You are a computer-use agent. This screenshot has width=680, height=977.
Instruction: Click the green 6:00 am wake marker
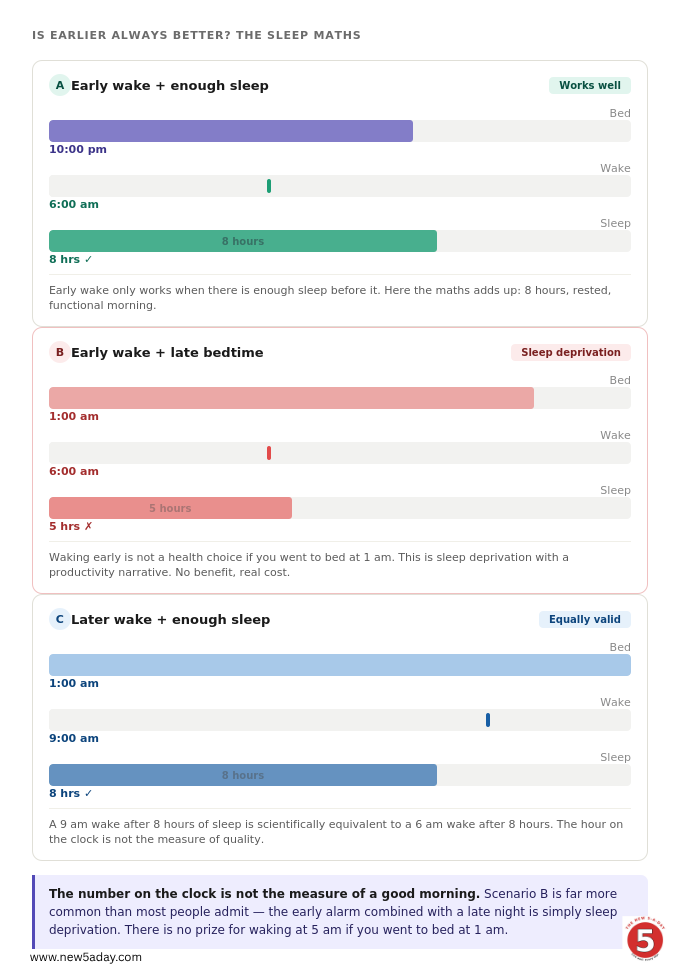[269, 186]
